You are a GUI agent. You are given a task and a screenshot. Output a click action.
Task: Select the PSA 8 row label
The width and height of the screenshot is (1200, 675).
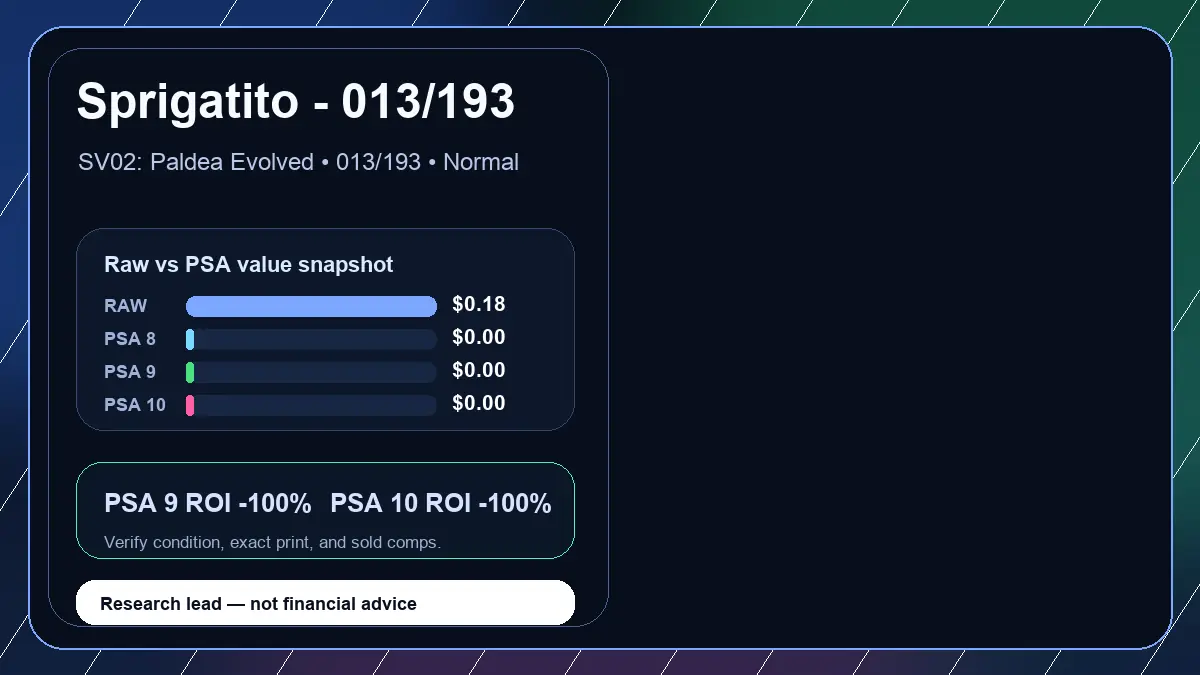pos(130,339)
